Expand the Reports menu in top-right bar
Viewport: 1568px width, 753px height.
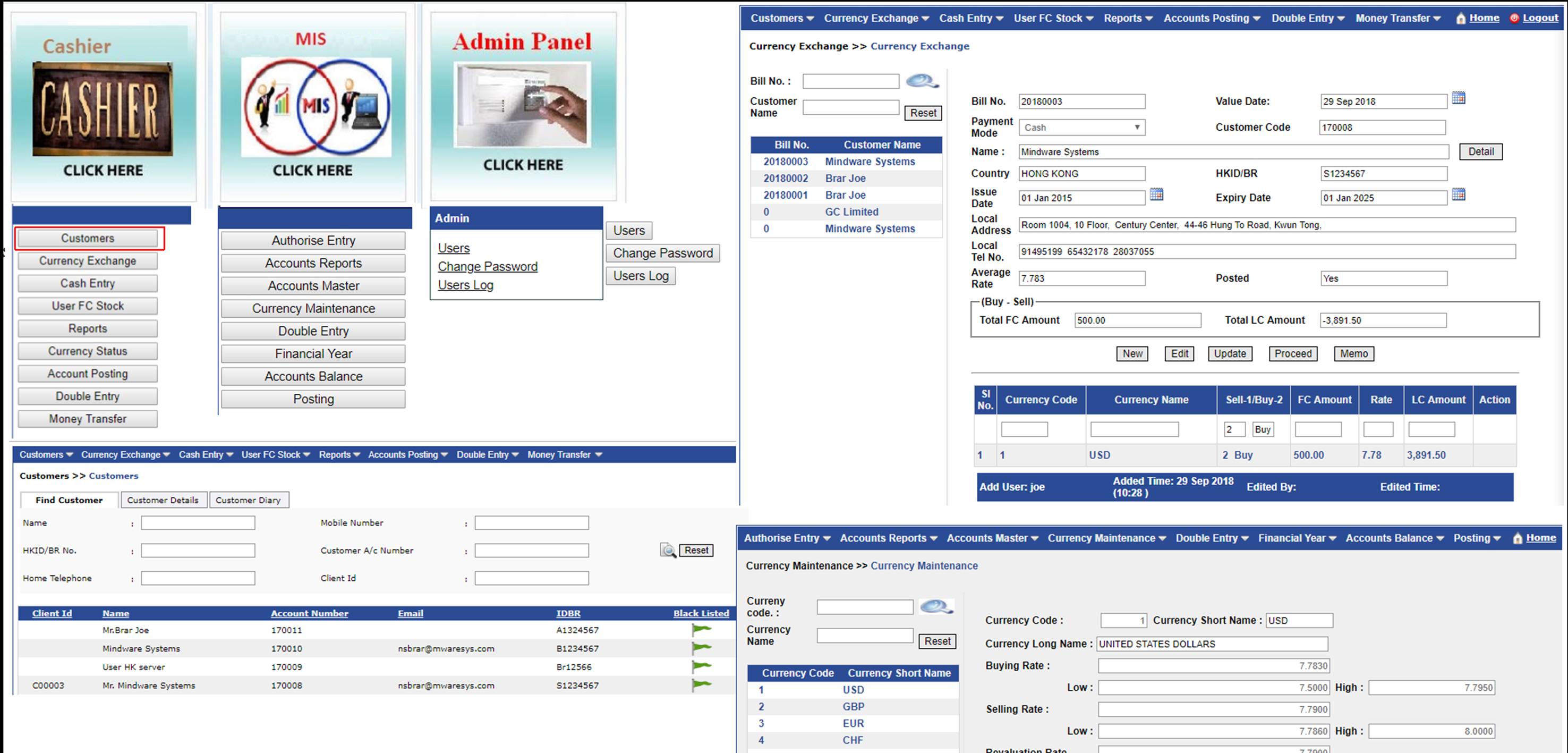pos(1128,18)
